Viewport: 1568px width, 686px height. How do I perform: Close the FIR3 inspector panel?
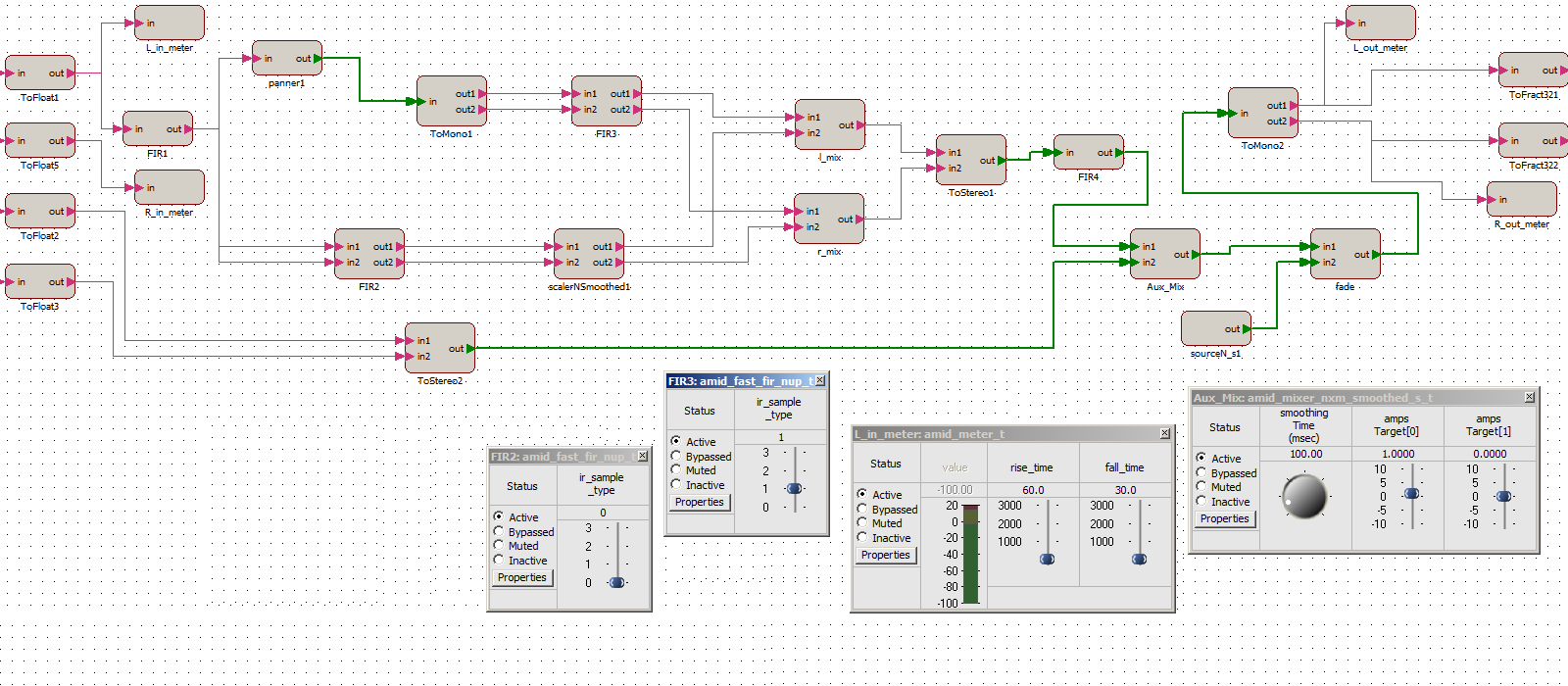pyautogui.click(x=820, y=380)
